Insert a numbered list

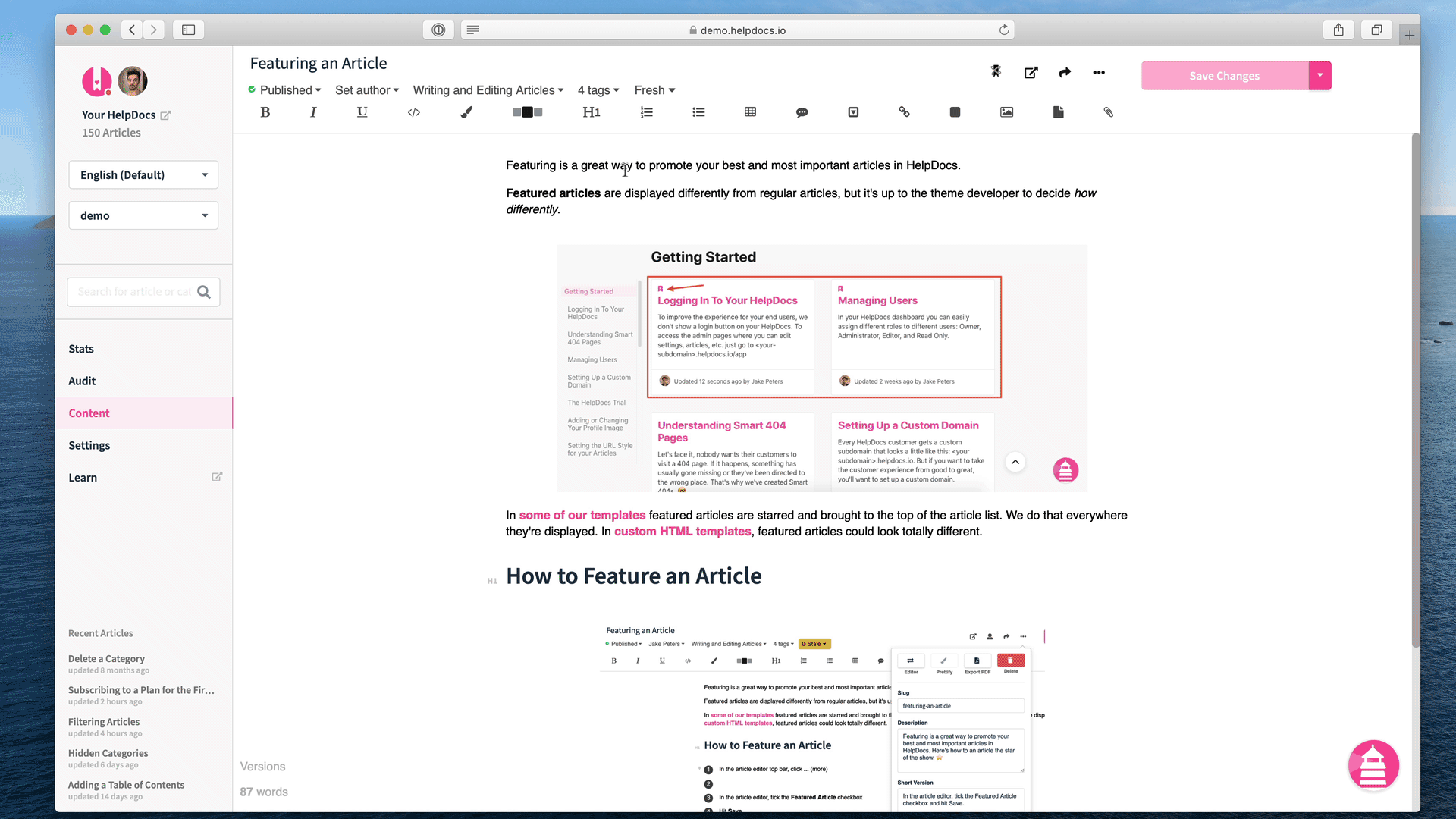pyautogui.click(x=646, y=112)
